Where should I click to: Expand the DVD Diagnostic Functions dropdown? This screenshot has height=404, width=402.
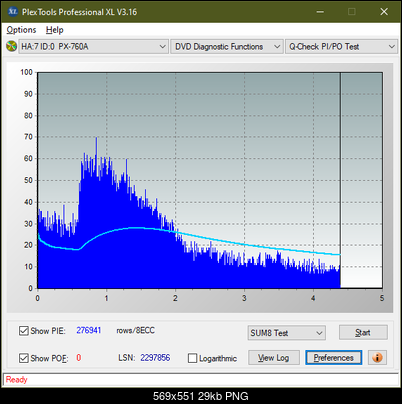(x=227, y=47)
